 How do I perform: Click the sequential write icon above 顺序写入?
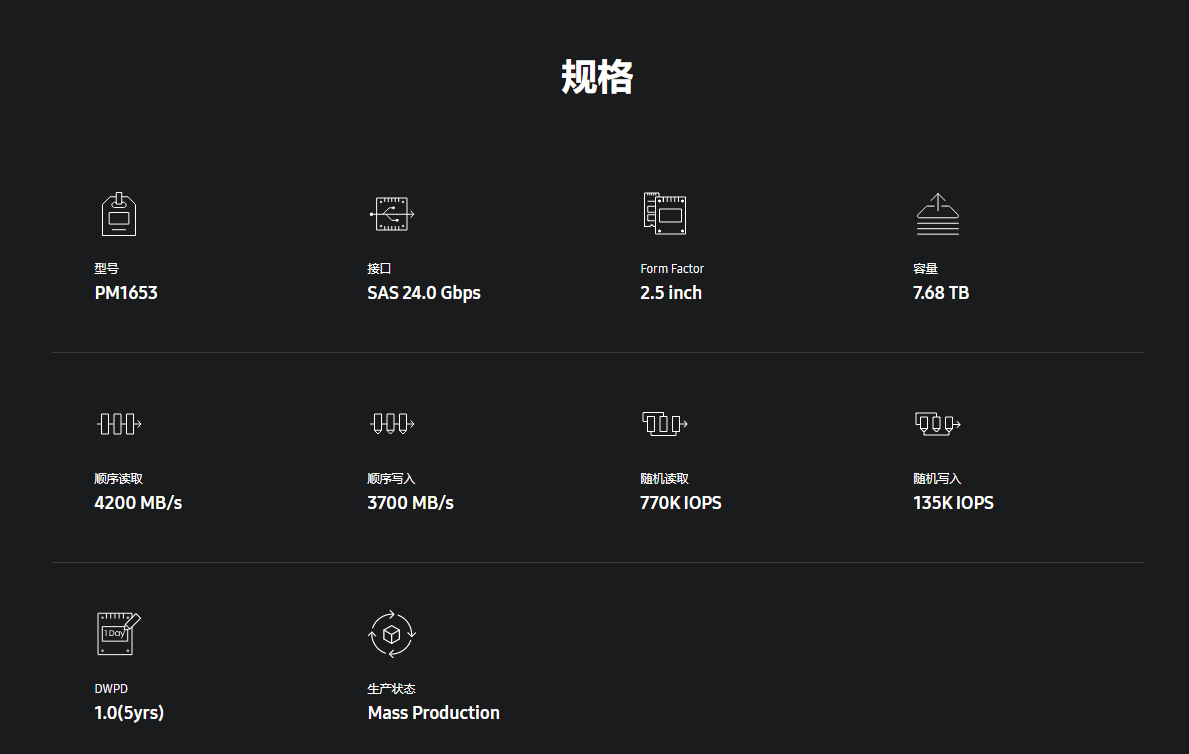click(392, 423)
